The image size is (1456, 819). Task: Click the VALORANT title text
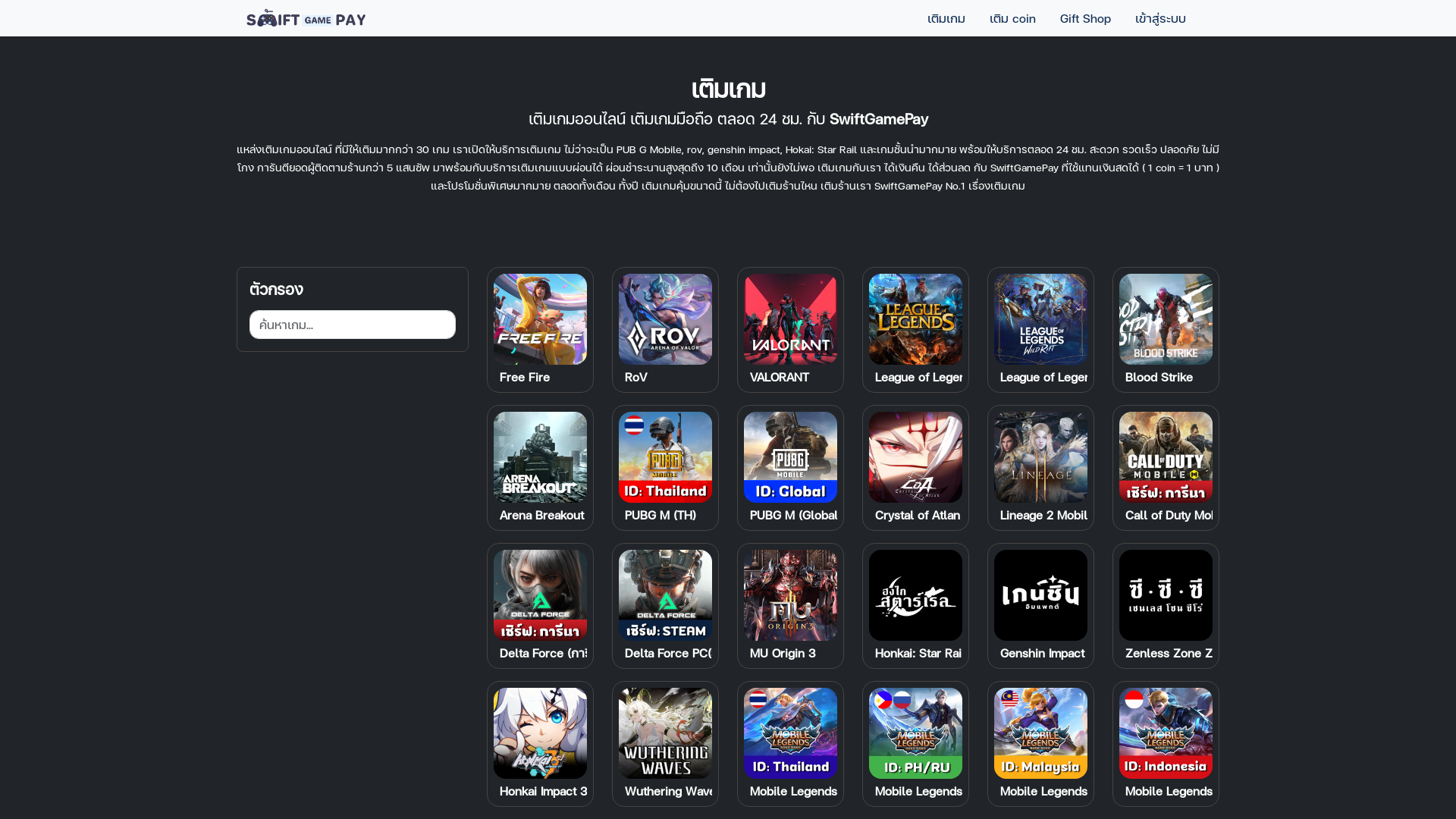[x=780, y=377]
